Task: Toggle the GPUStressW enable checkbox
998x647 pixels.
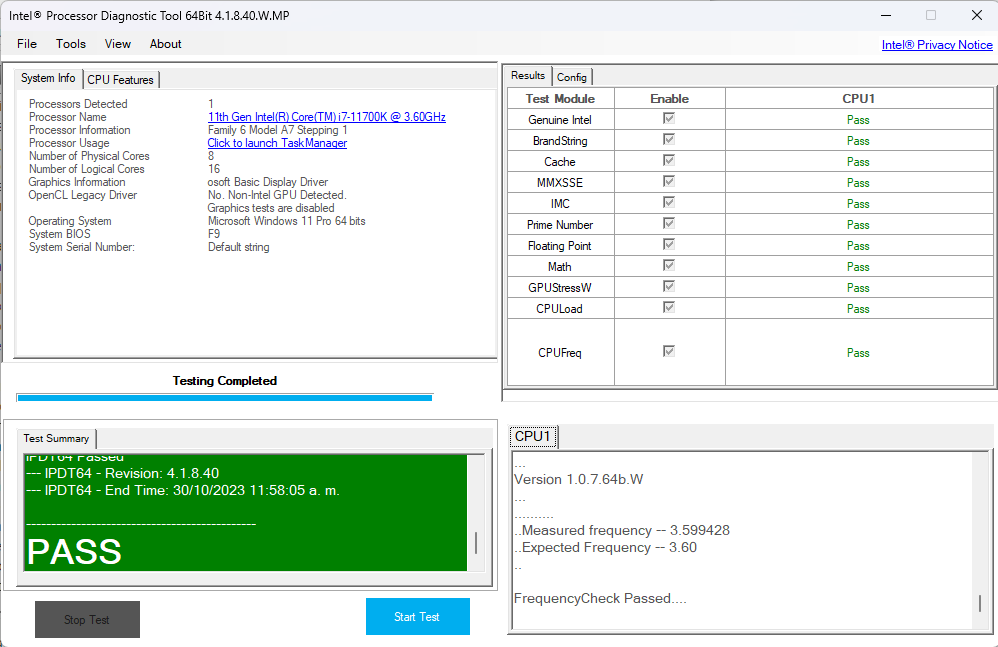Action: (x=669, y=287)
